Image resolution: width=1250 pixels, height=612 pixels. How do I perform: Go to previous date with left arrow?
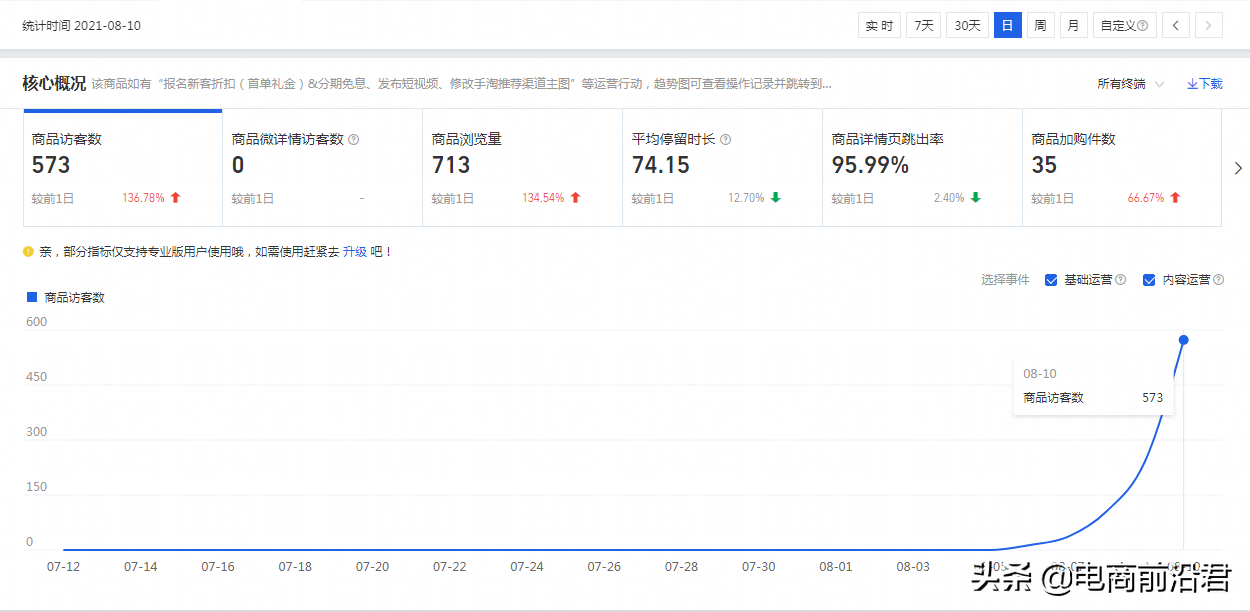pos(1176,26)
